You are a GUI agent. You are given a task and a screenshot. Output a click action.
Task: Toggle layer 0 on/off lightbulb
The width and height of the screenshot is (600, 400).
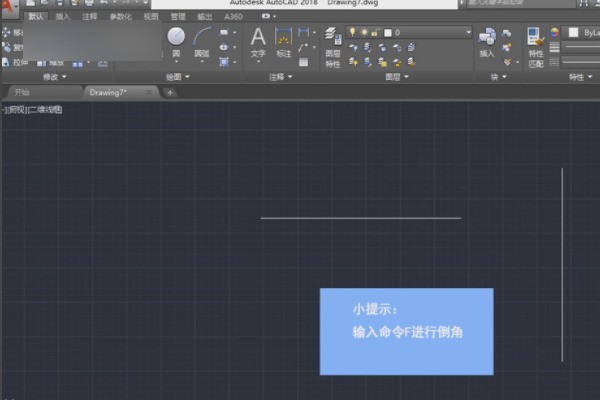[x=352, y=33]
